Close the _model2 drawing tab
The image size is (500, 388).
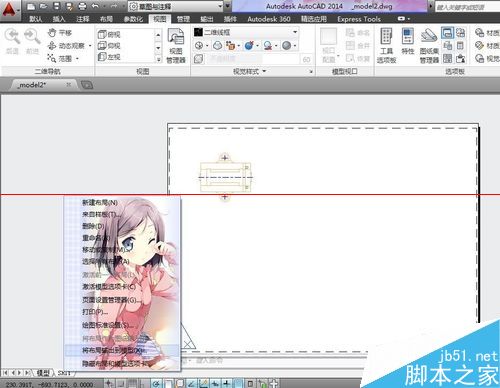tap(68, 85)
